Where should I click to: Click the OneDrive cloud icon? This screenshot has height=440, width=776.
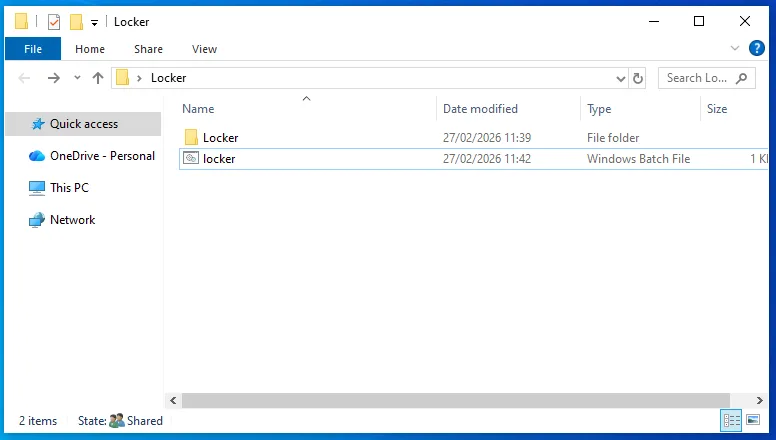click(37, 156)
